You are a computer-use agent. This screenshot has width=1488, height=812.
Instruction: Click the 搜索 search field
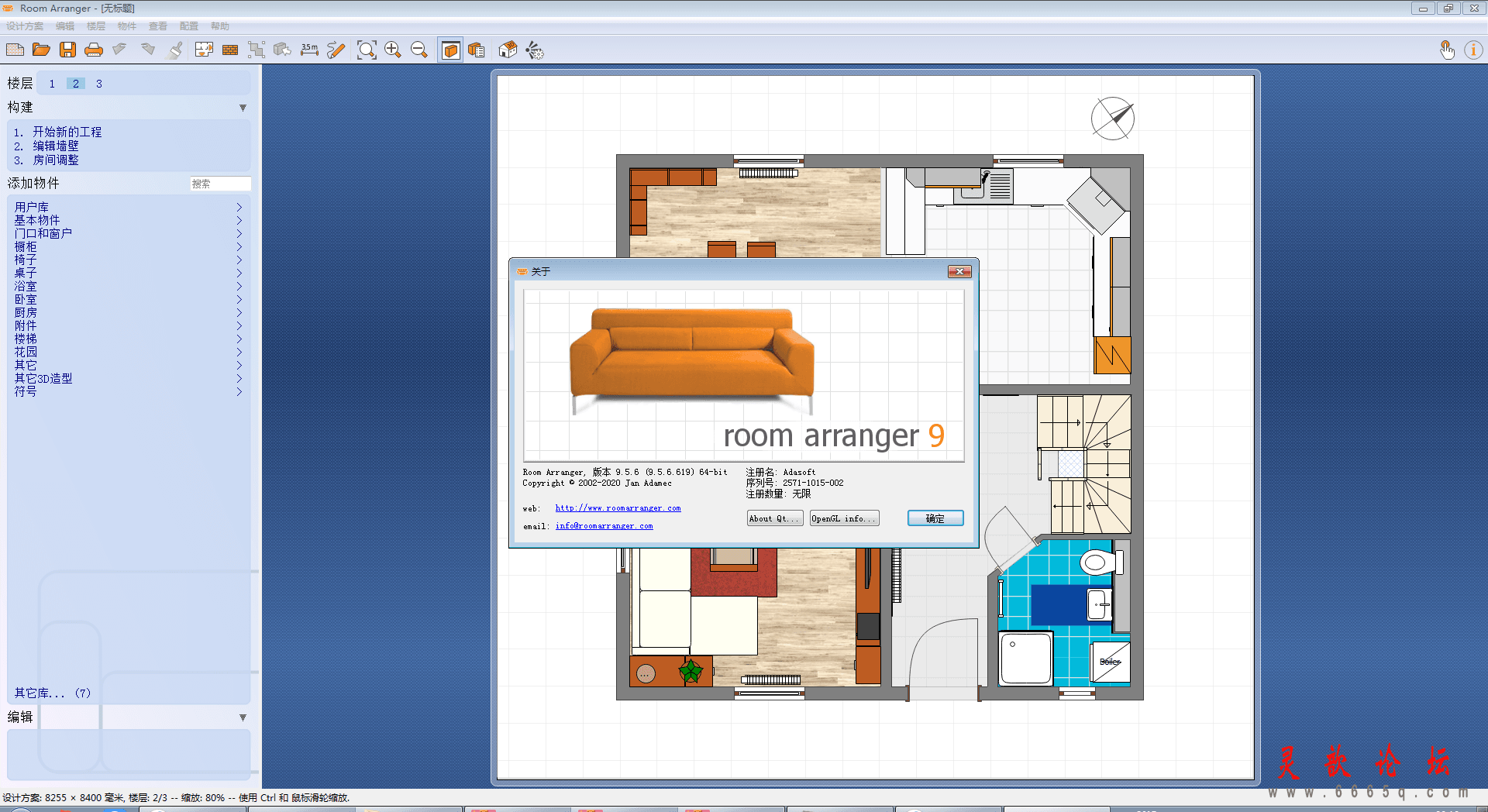pos(220,184)
